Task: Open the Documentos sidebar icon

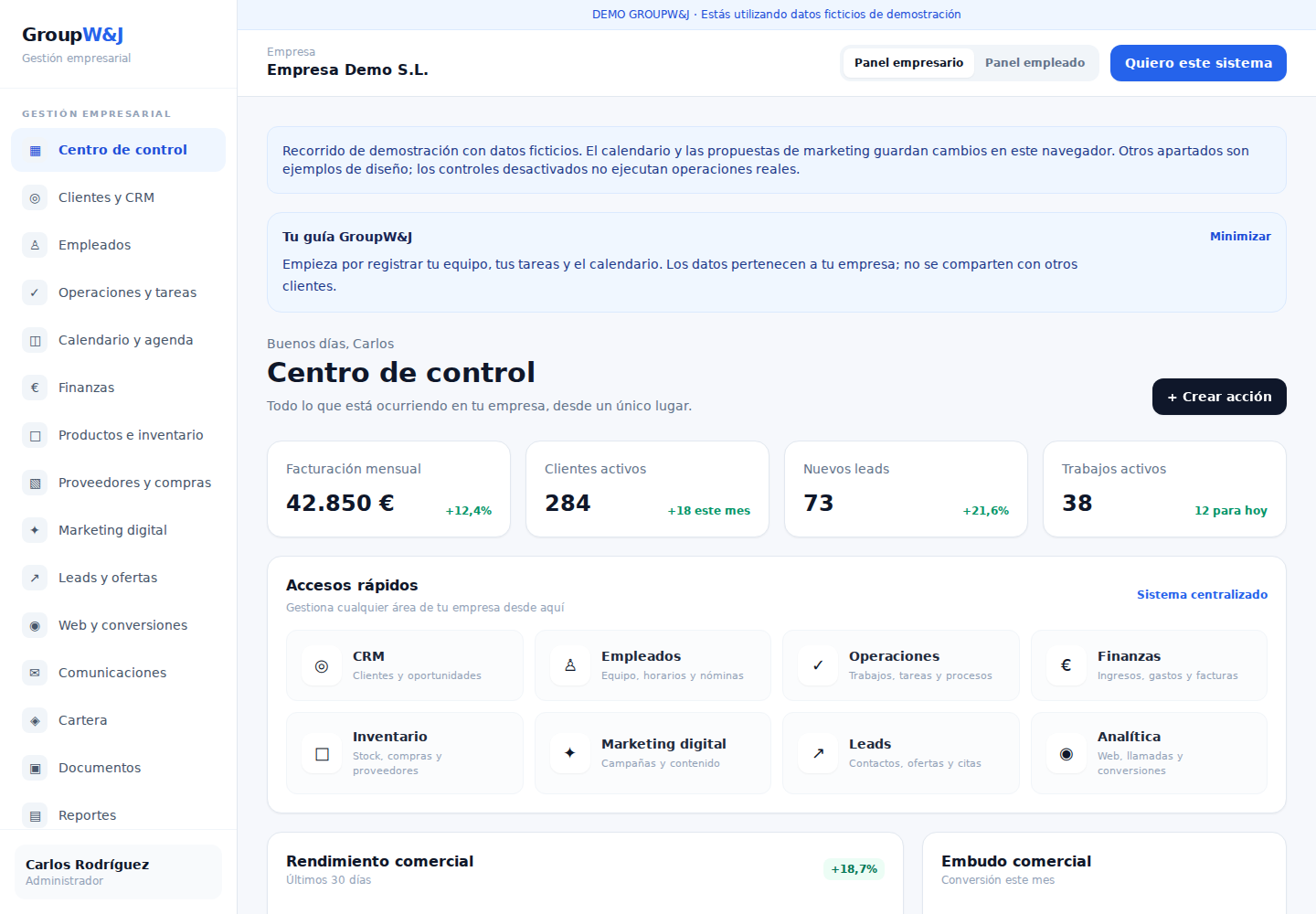Action: [35, 768]
